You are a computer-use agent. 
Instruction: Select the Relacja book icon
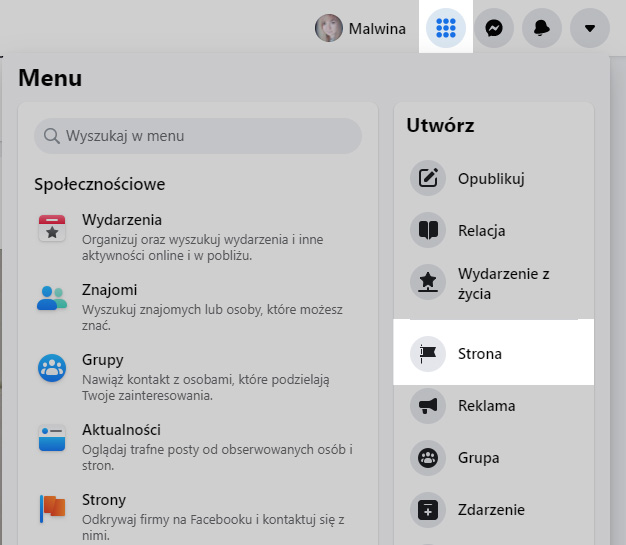tap(428, 230)
